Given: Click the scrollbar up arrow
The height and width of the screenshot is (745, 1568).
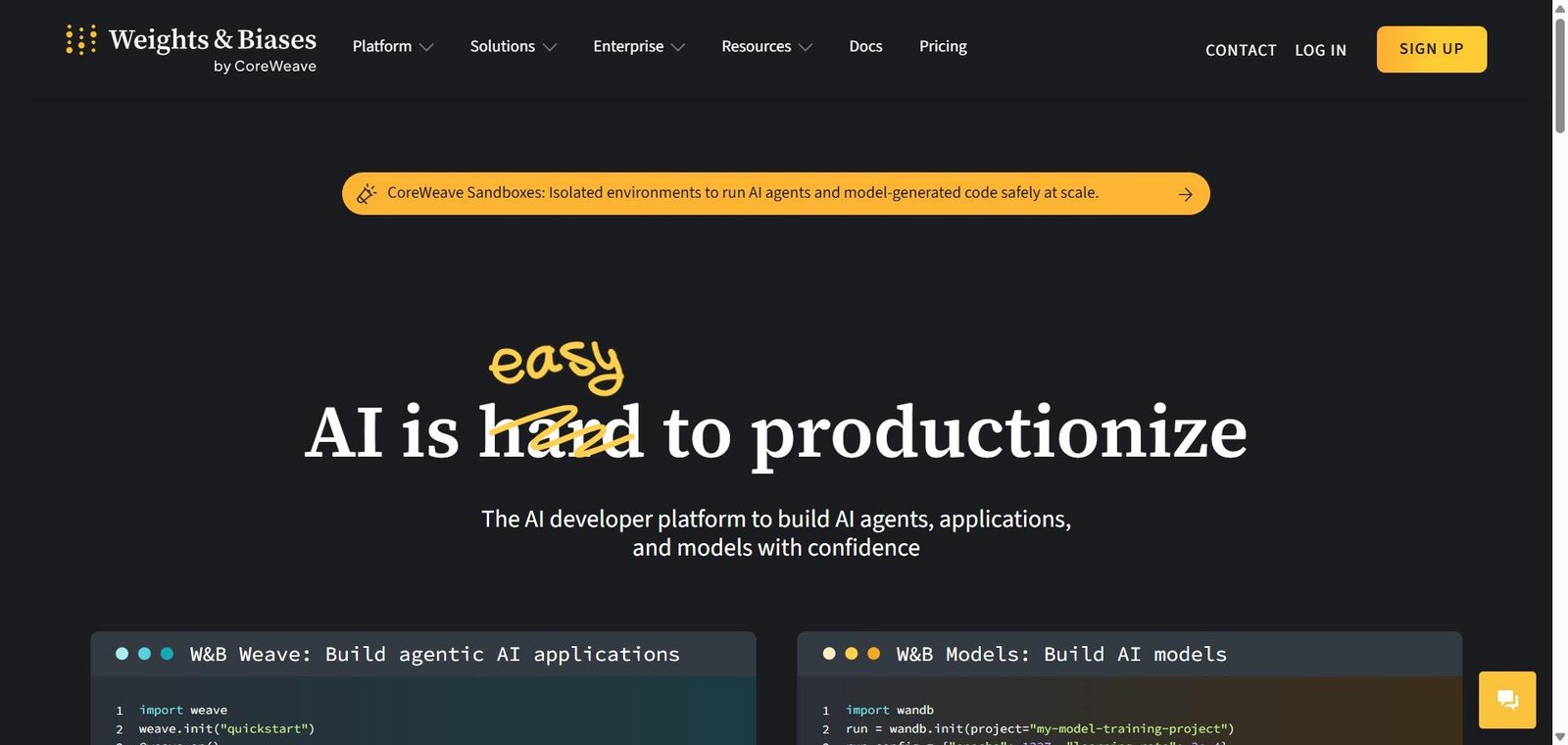Looking at the screenshot, I should [x=1560, y=8].
